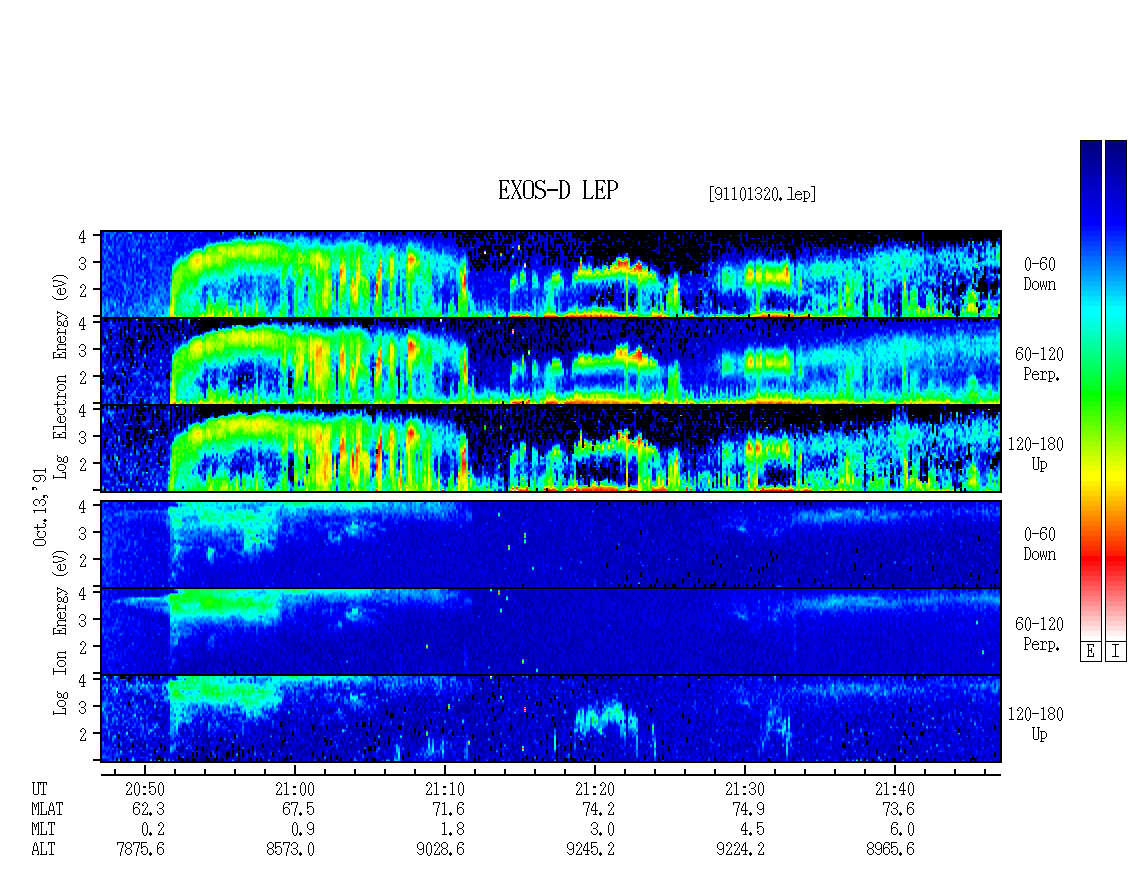1130x875 pixels.
Task: Select the electron color scale bar above E
Action: click(x=1090, y=390)
